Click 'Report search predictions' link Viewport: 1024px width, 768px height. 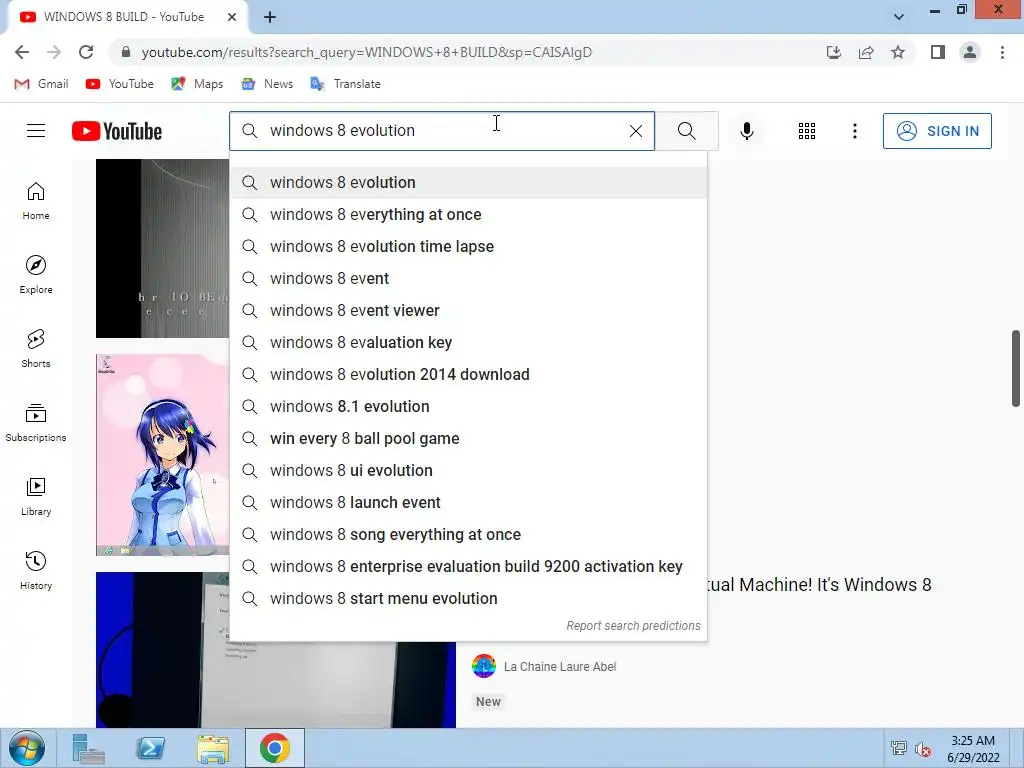(633, 626)
